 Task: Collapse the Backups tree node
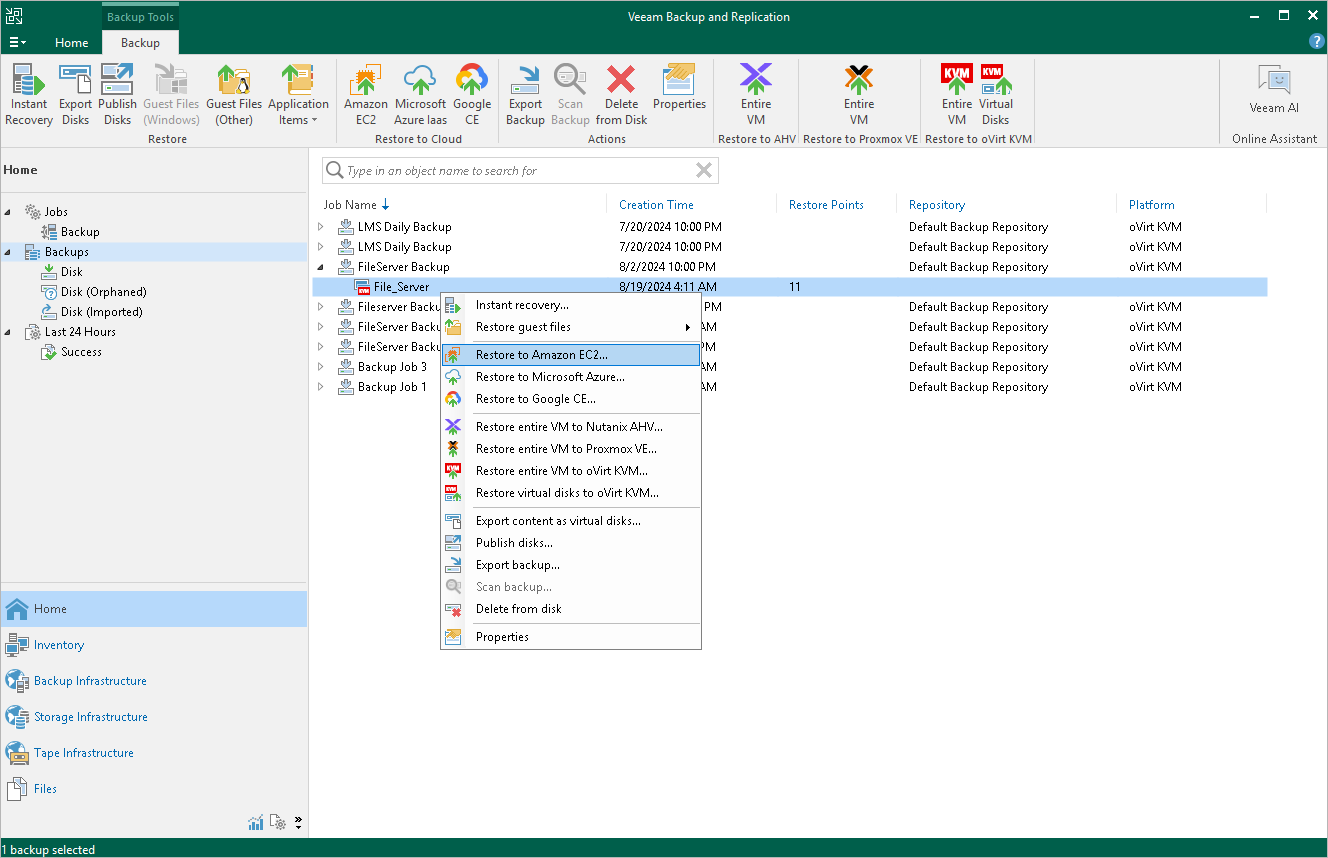coord(9,252)
